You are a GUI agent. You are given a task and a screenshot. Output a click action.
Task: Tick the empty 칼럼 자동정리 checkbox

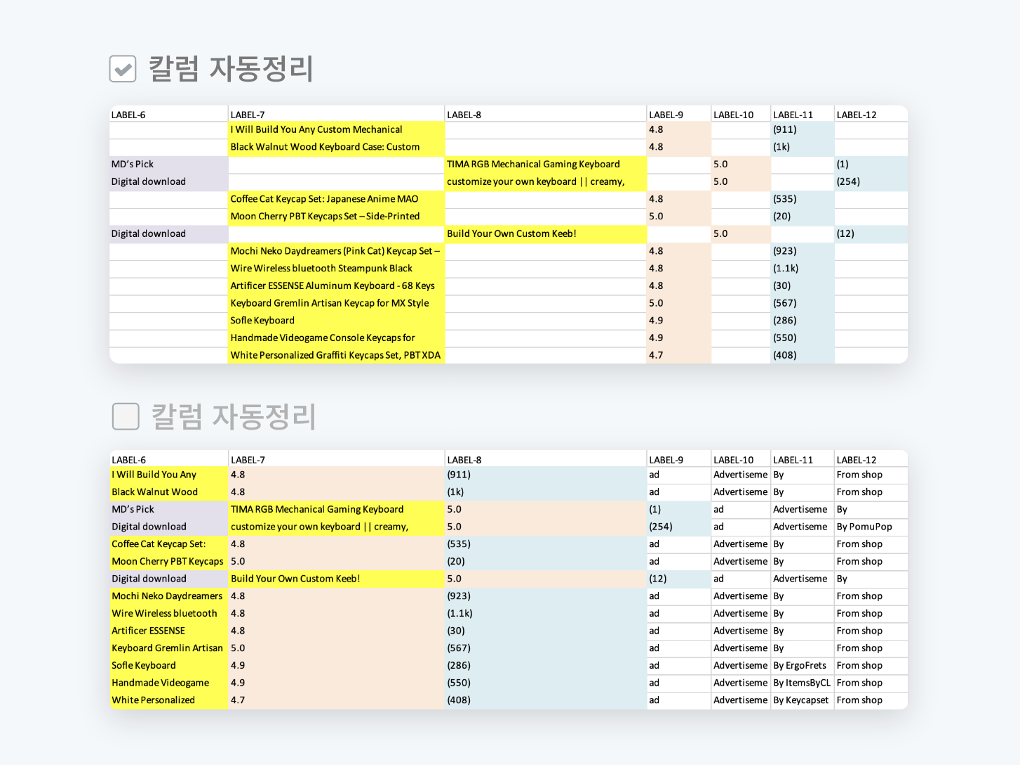point(126,416)
